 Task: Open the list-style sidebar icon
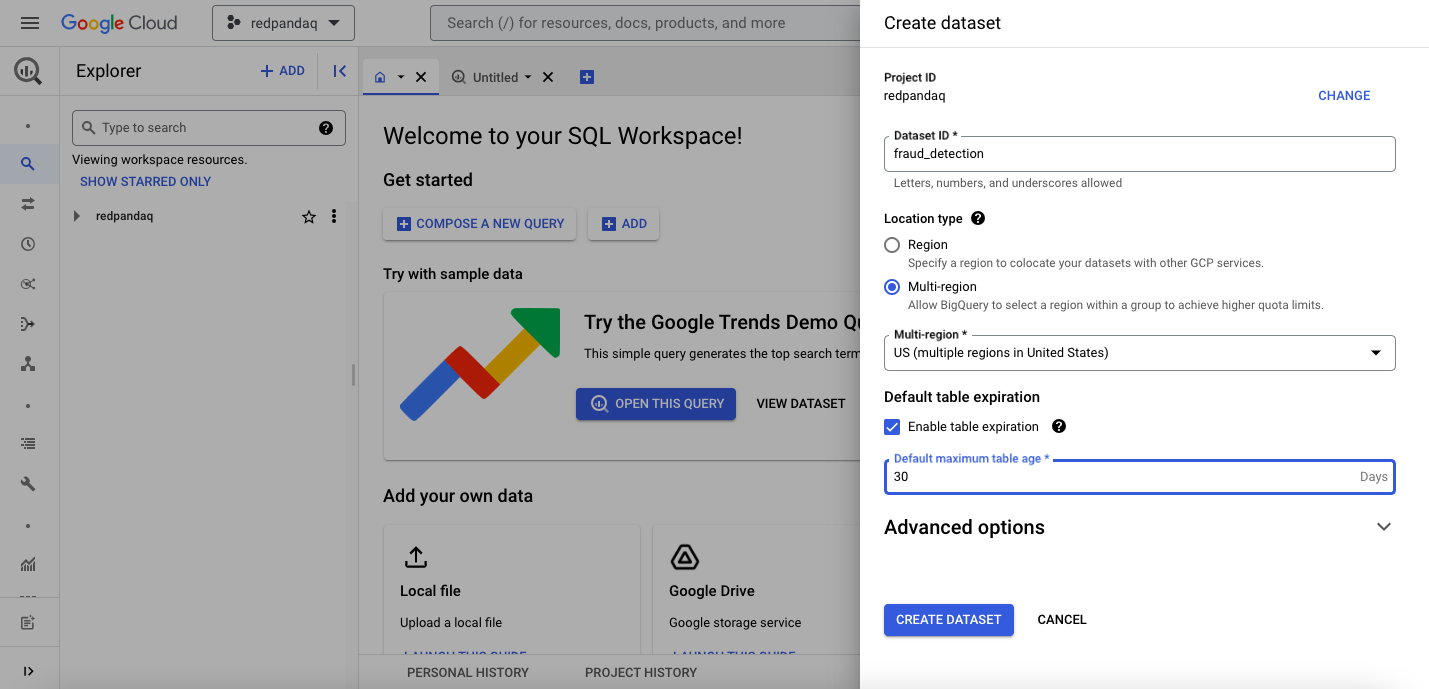click(28, 443)
